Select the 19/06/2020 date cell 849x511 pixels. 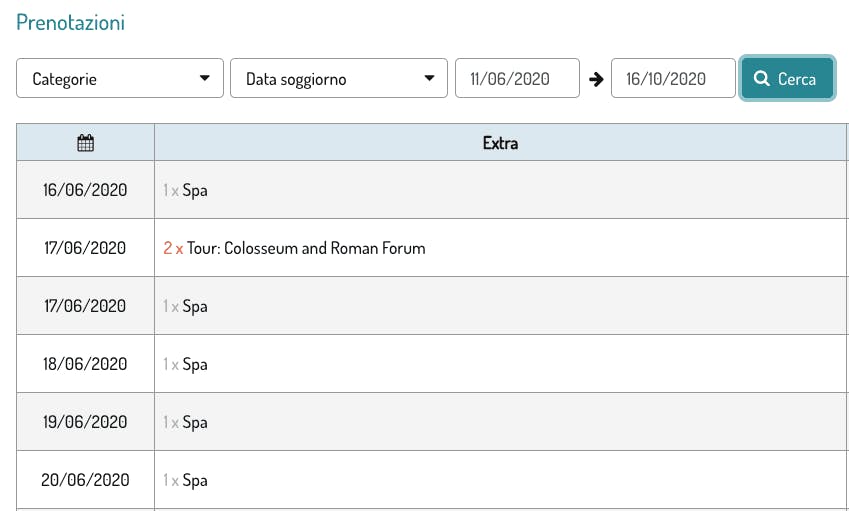click(86, 422)
